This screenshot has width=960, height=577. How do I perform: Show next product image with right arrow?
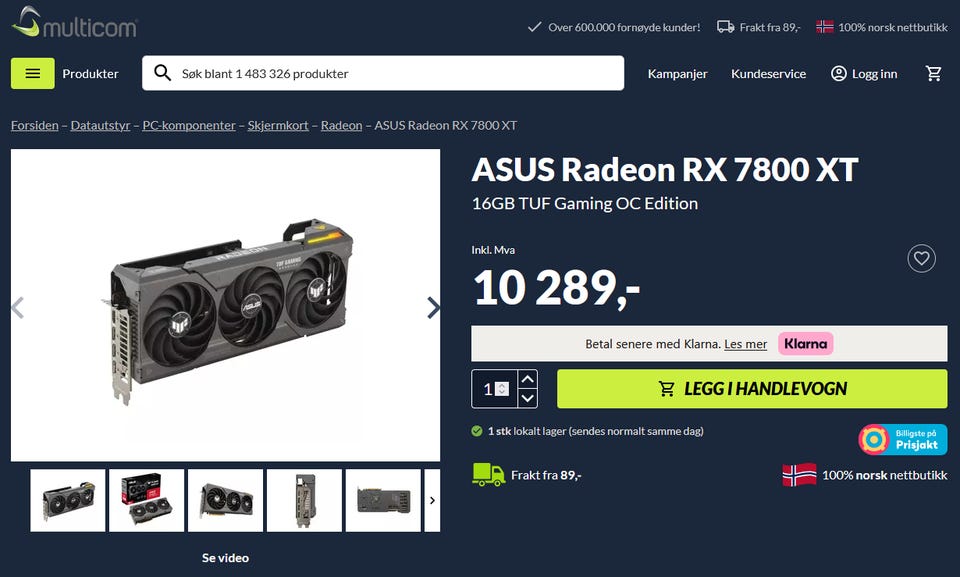click(433, 307)
